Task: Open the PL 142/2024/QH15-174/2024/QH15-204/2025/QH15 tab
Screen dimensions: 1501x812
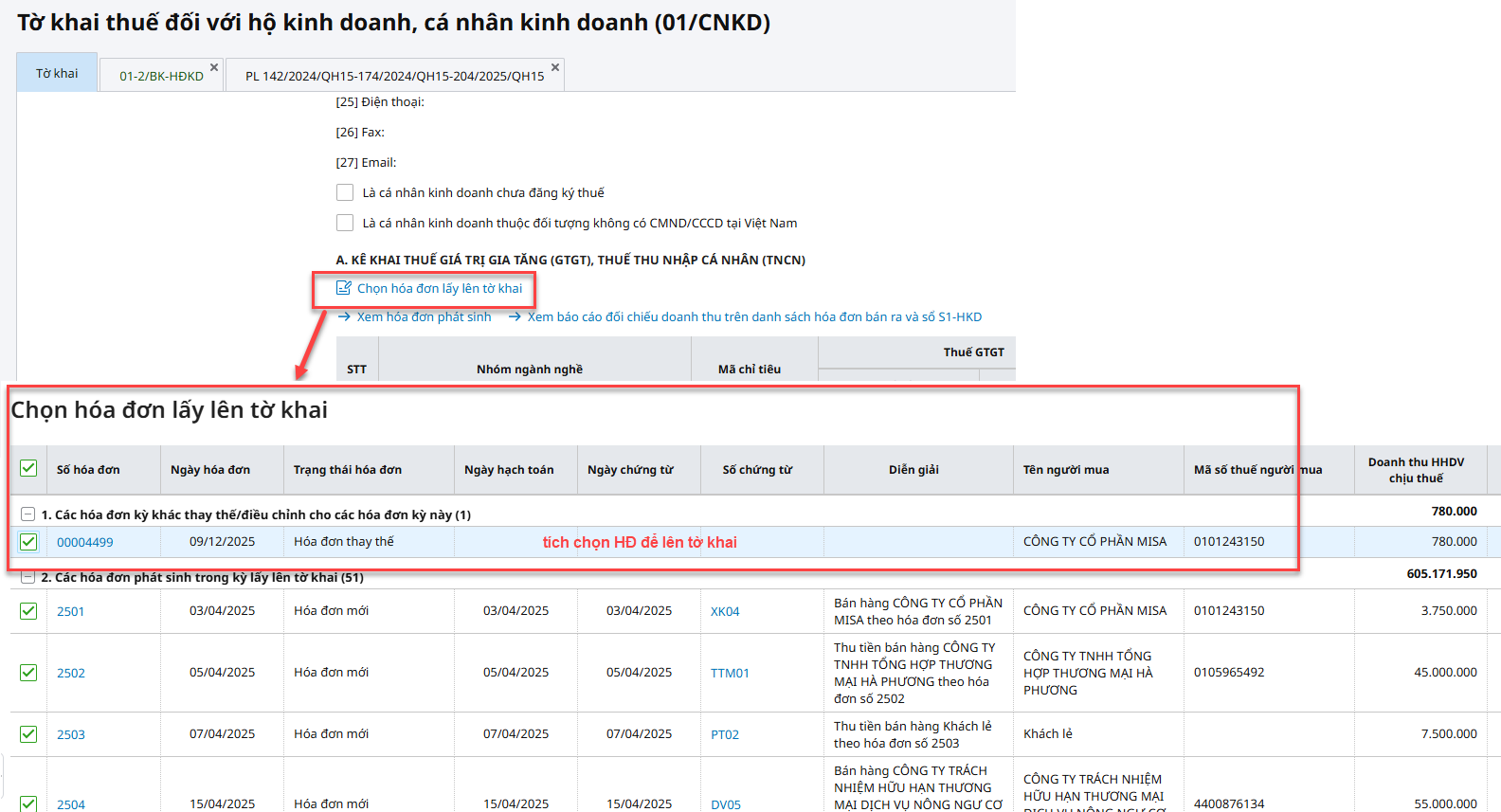Action: (x=394, y=76)
